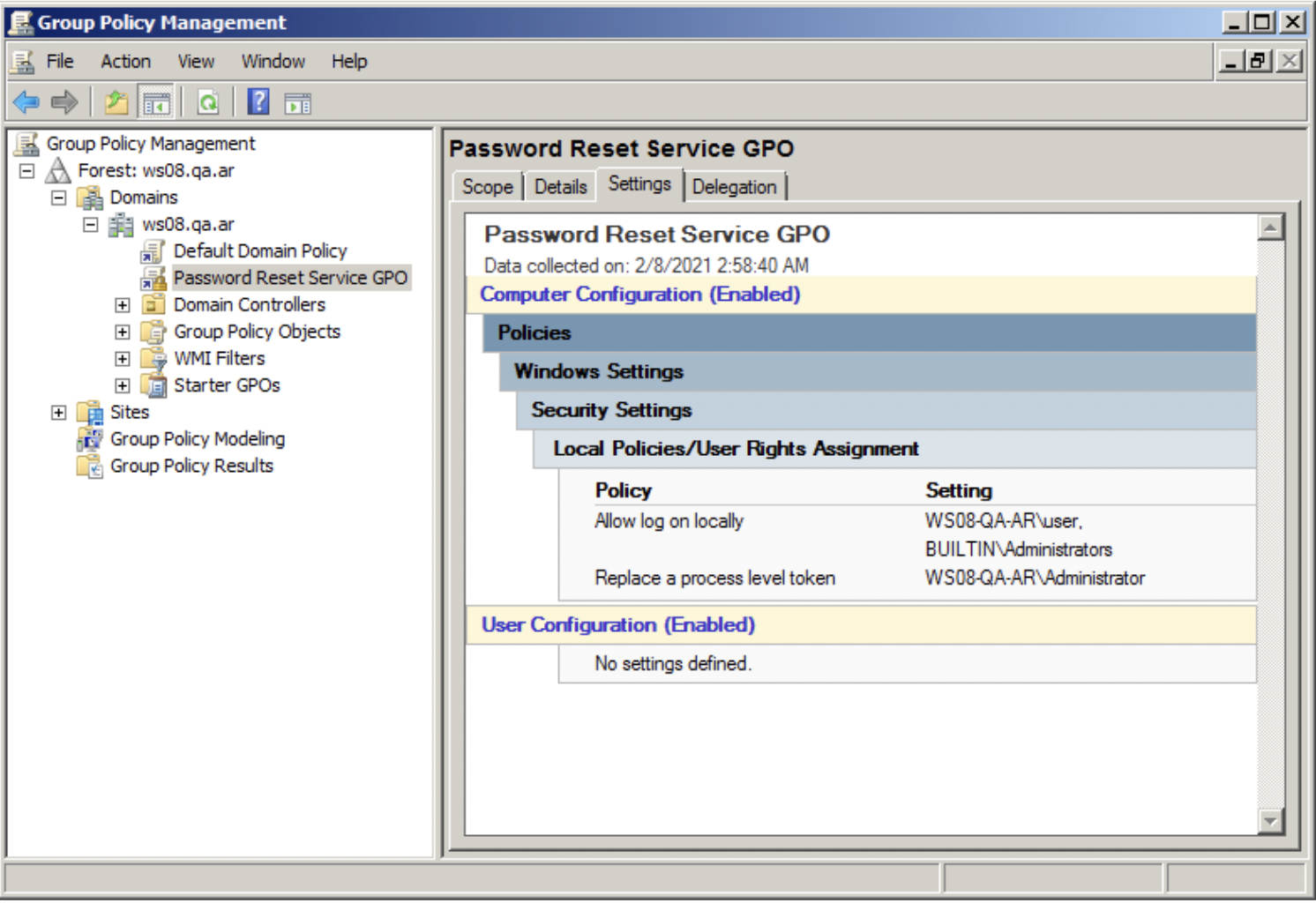
Task: Expand the WMI Filters node
Action: (123, 359)
